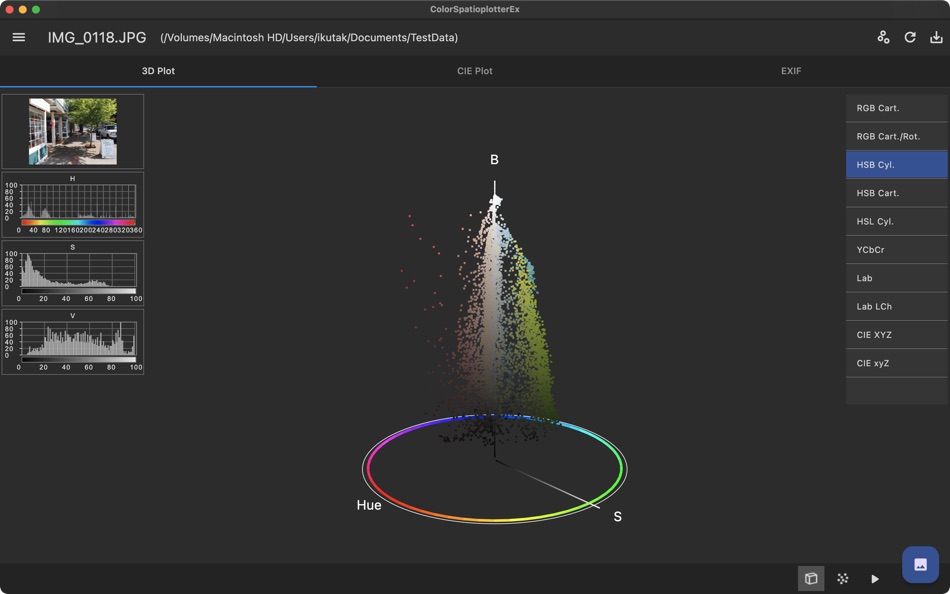This screenshot has height=594, width=950.
Task: Open the EXIF tab
Action: [x=791, y=71]
